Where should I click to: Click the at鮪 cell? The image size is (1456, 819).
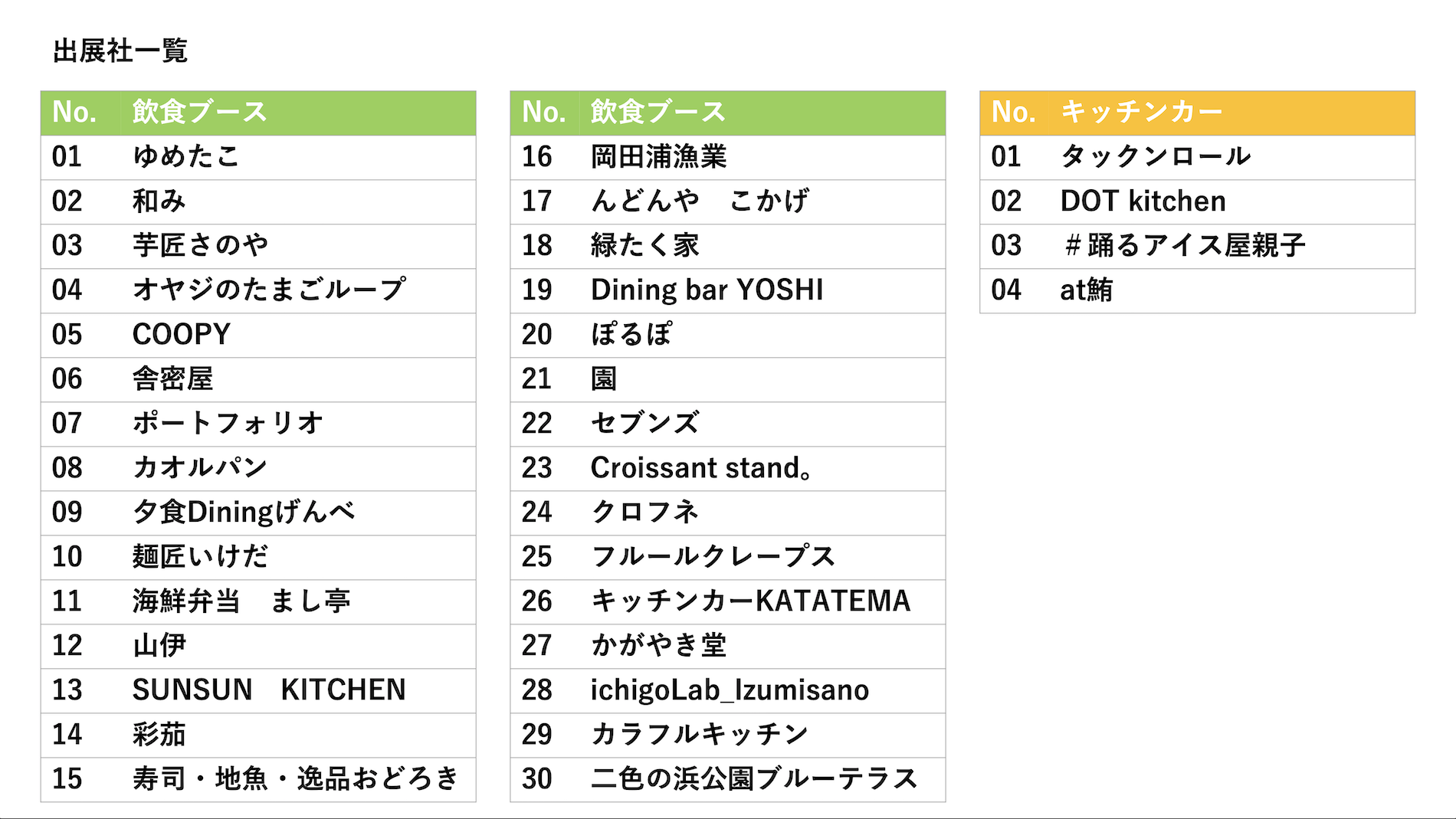1232,290
